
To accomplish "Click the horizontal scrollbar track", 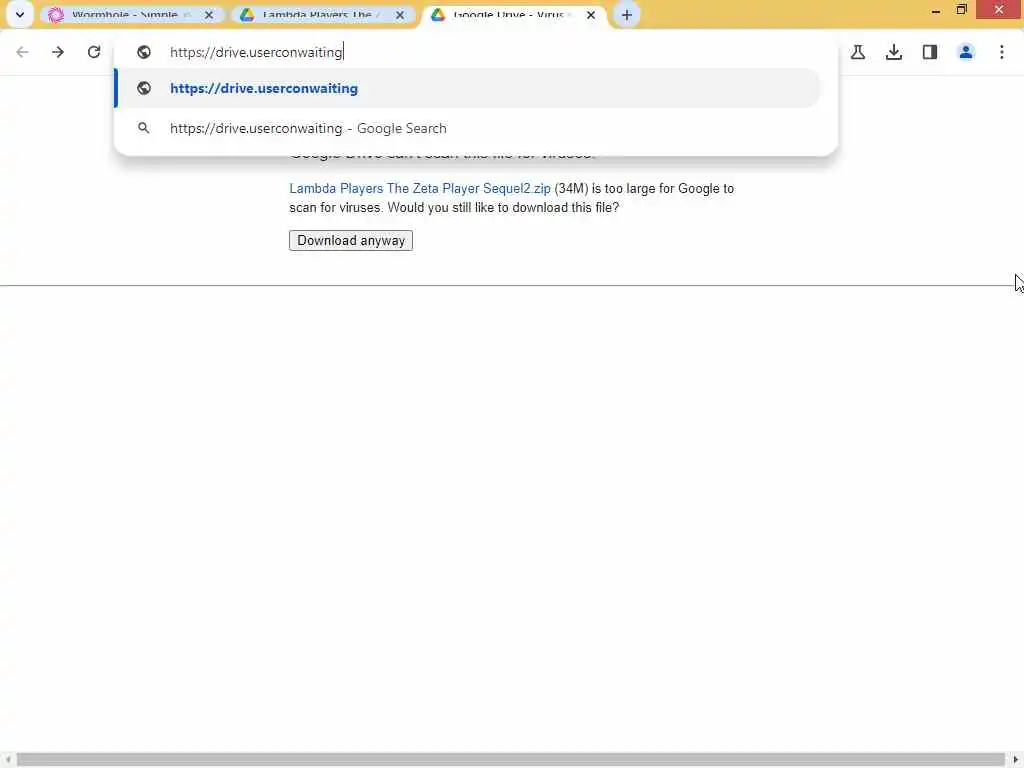I will (511, 760).
